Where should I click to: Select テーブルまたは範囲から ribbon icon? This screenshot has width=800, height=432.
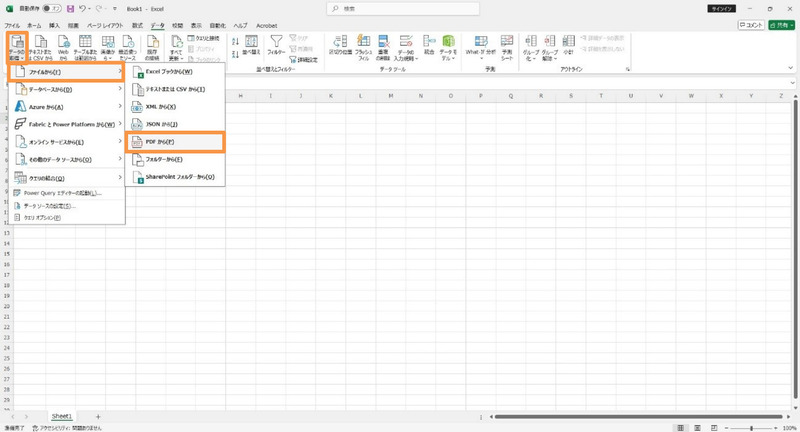click(x=85, y=48)
